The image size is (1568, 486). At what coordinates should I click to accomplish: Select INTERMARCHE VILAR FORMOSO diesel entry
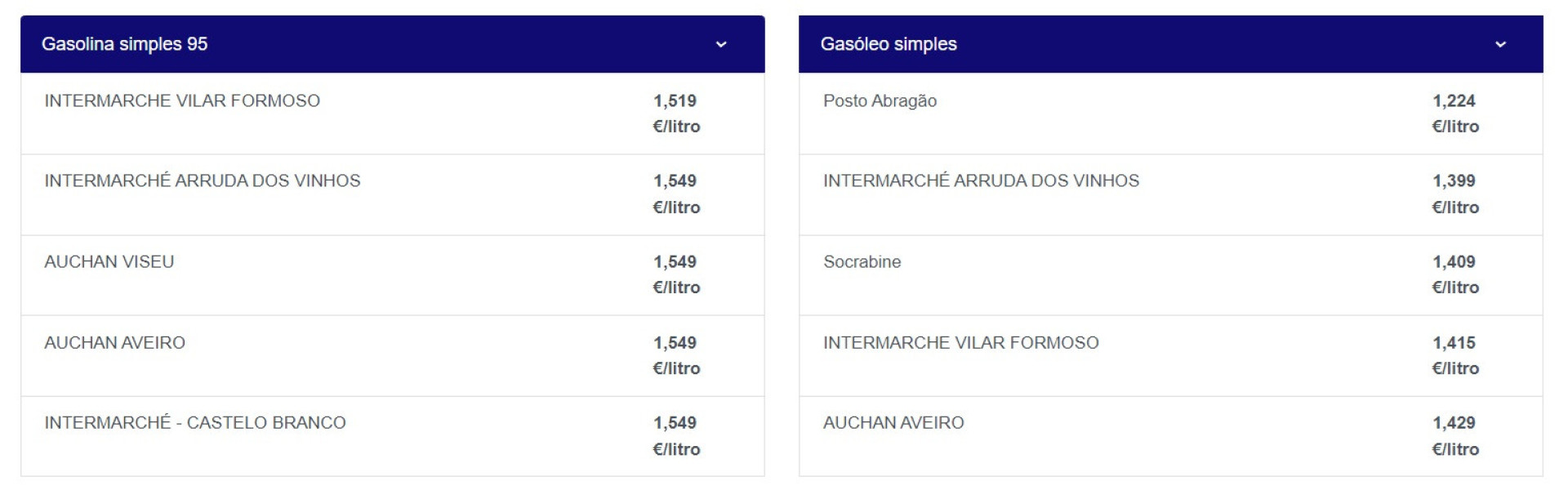(960, 342)
